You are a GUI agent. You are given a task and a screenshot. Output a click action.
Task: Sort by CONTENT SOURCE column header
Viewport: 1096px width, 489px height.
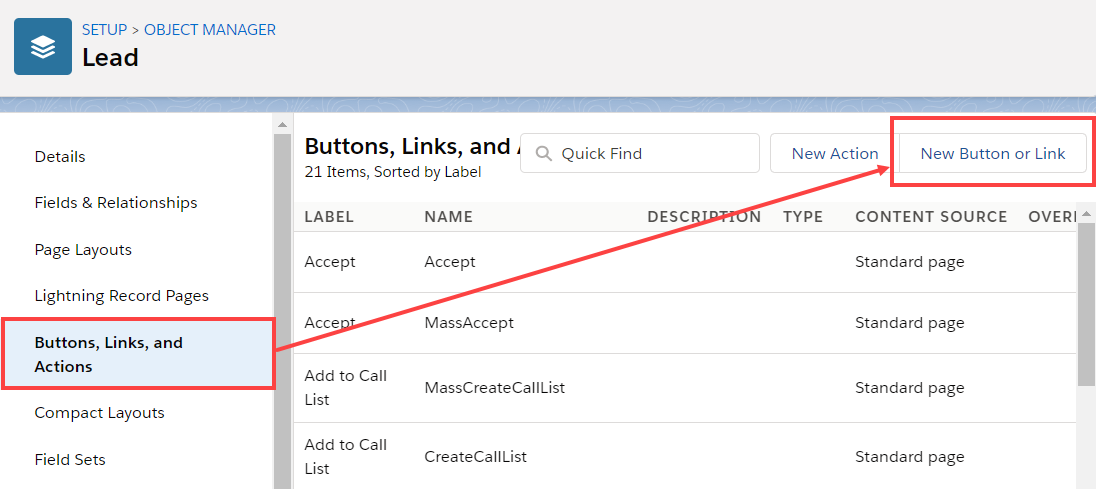point(931,217)
